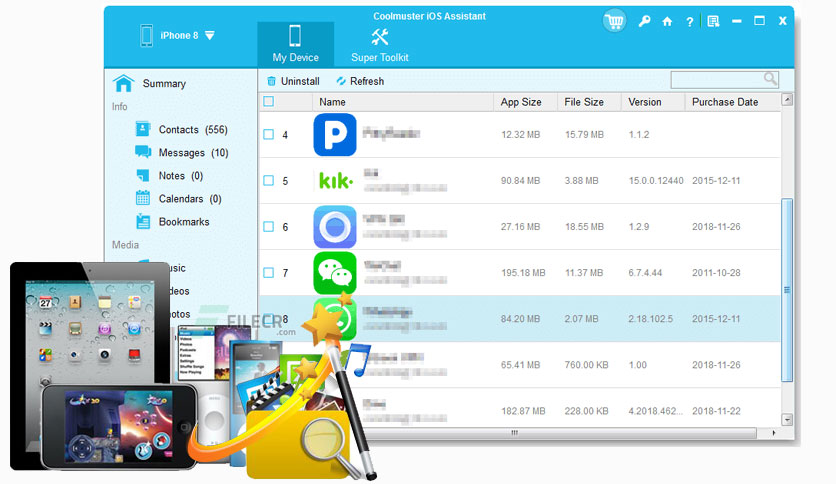The height and width of the screenshot is (484, 836).
Task: Open Notes (0) in the sidebar
Action: (x=181, y=175)
